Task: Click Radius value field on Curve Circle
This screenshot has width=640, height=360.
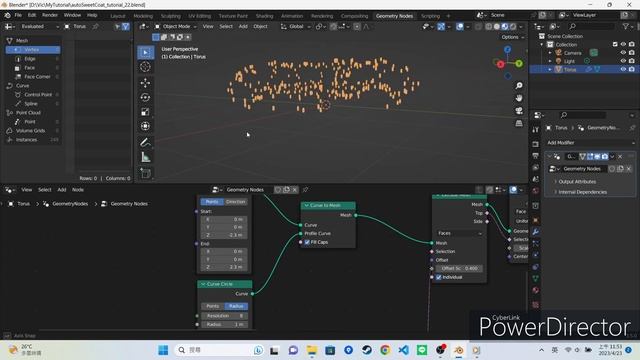Action: (x=224, y=324)
